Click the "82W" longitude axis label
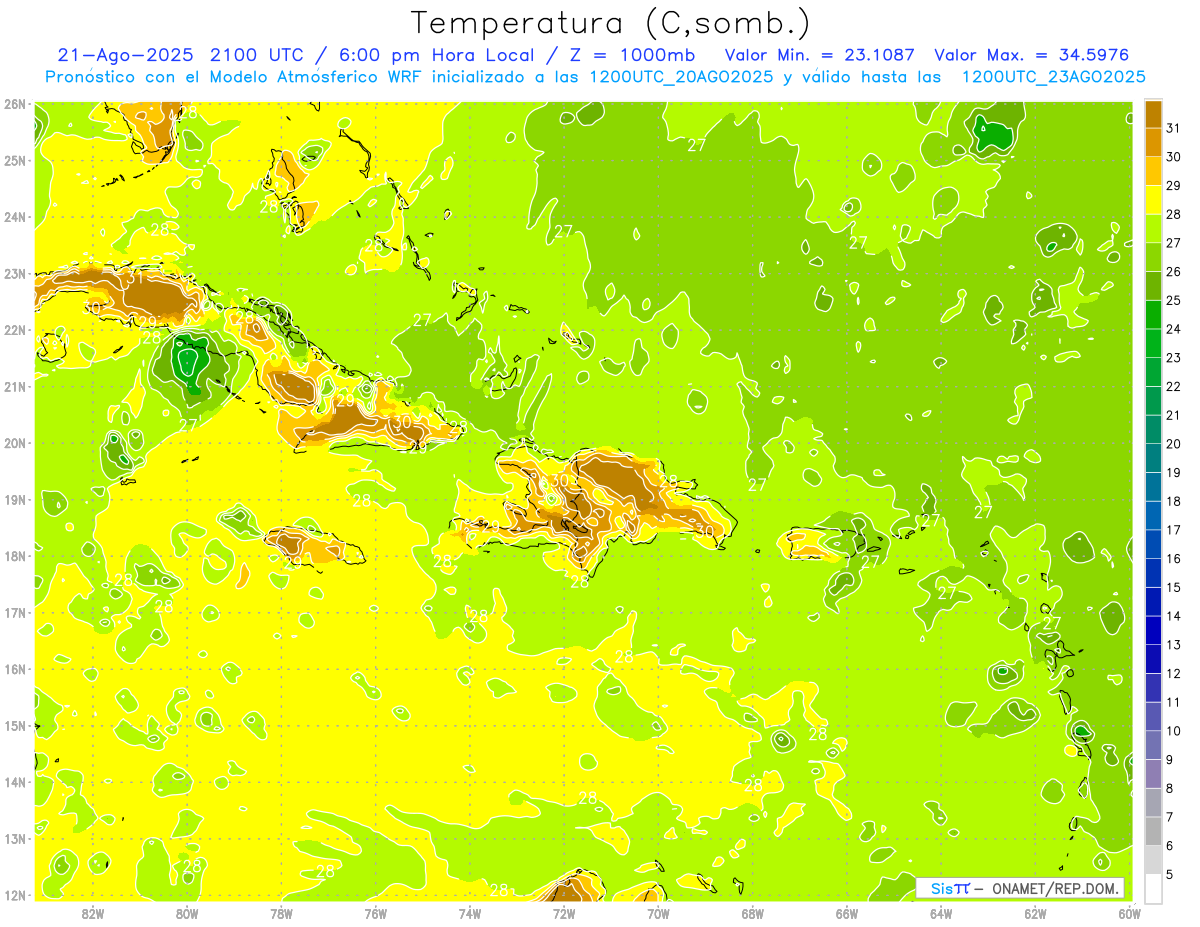This screenshot has width=1200, height=927. [x=93, y=913]
